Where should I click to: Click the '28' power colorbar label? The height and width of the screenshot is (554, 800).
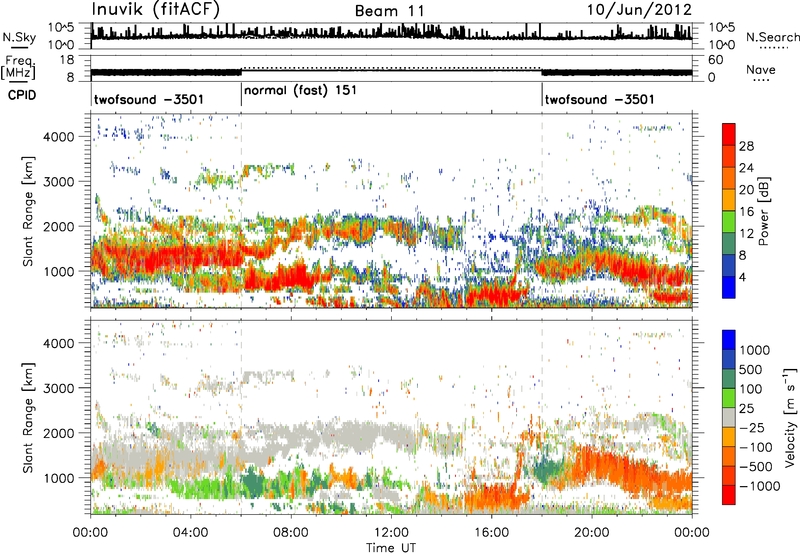(x=746, y=146)
